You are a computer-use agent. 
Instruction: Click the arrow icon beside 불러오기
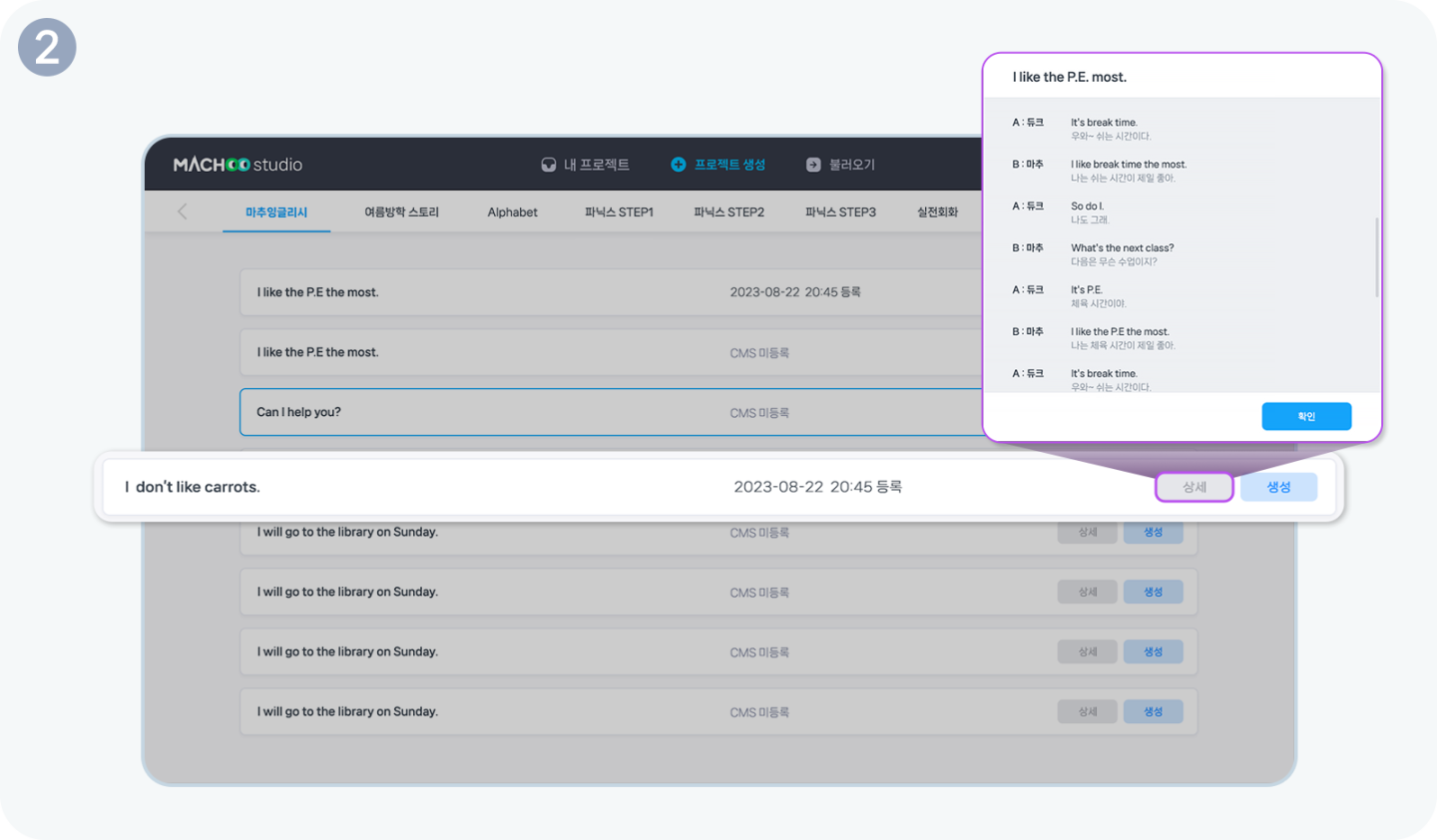(813, 165)
